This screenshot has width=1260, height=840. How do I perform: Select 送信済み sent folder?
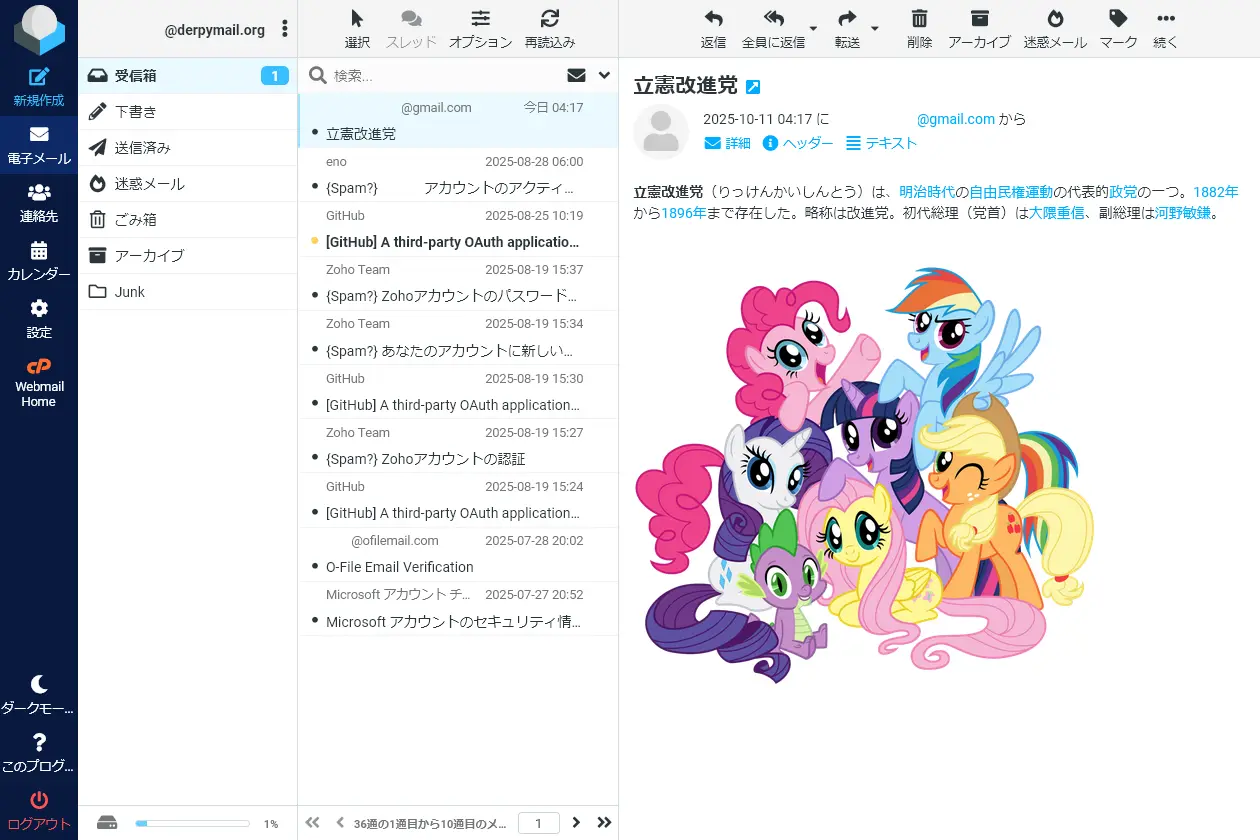click(142, 148)
